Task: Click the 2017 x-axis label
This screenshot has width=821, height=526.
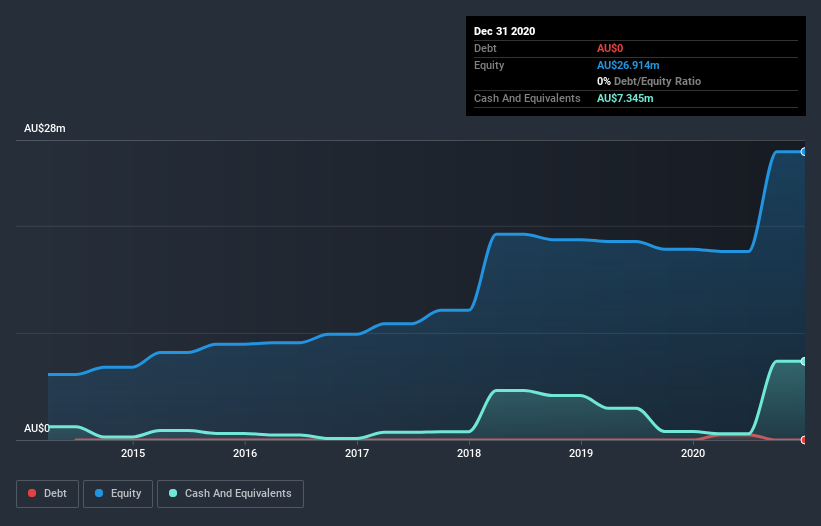Action: pos(357,453)
